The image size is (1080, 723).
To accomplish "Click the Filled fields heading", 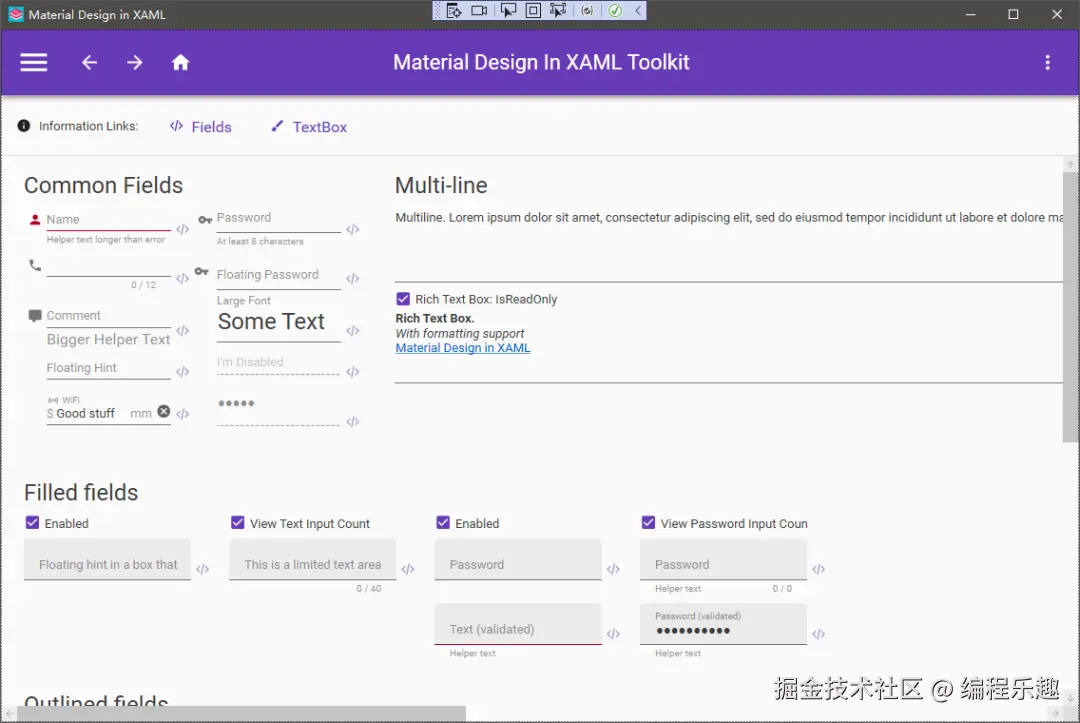I will tap(81, 492).
